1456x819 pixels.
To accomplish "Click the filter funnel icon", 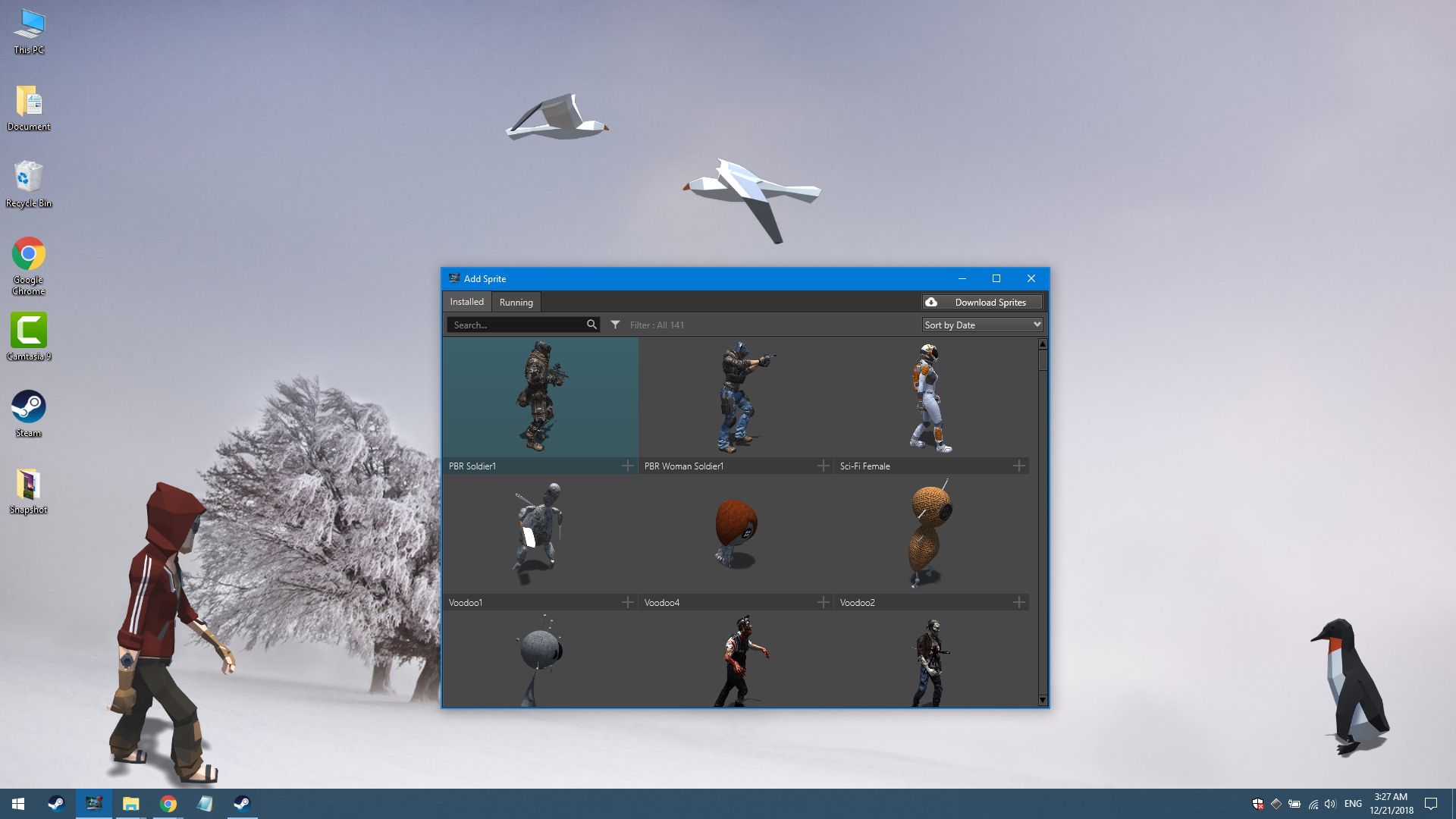I will [x=615, y=325].
